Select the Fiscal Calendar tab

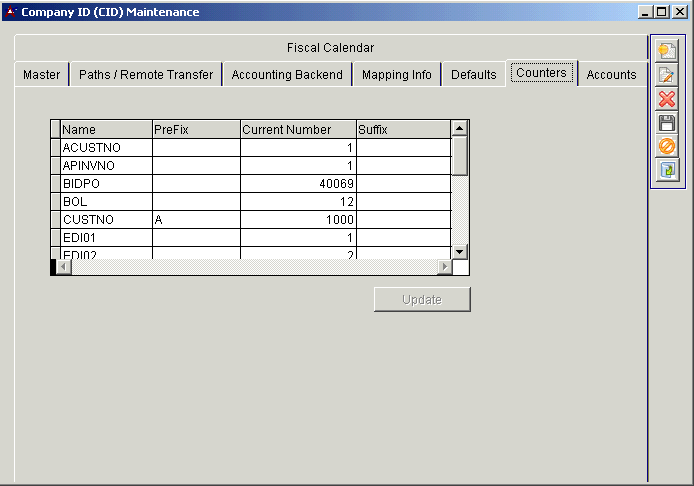(x=330, y=48)
